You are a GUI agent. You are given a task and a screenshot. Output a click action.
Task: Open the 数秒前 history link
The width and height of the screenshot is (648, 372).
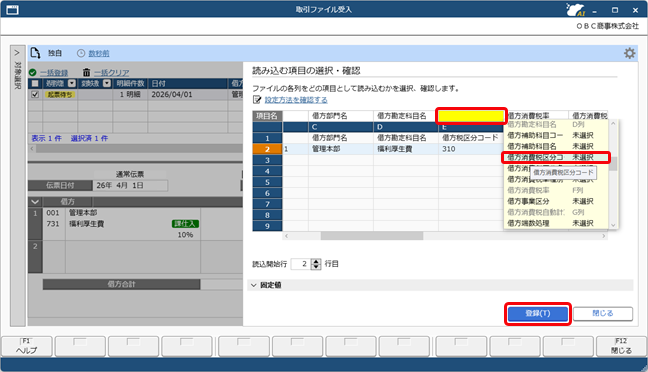(x=99, y=53)
